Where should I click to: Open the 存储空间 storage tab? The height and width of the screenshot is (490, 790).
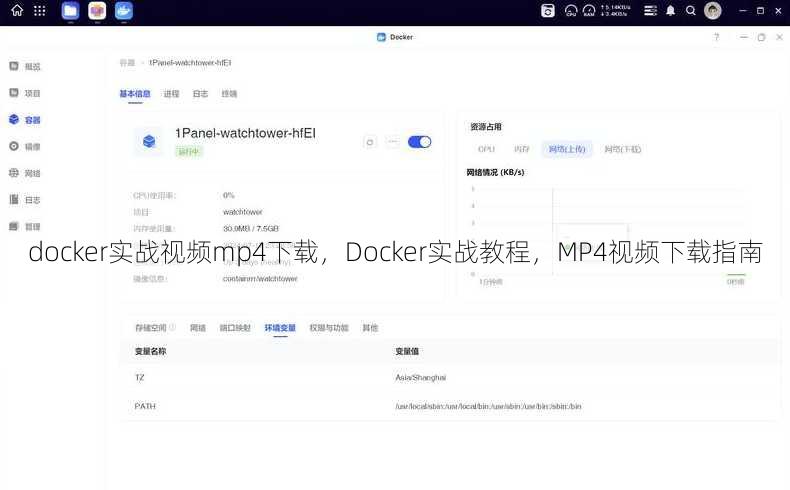point(151,328)
